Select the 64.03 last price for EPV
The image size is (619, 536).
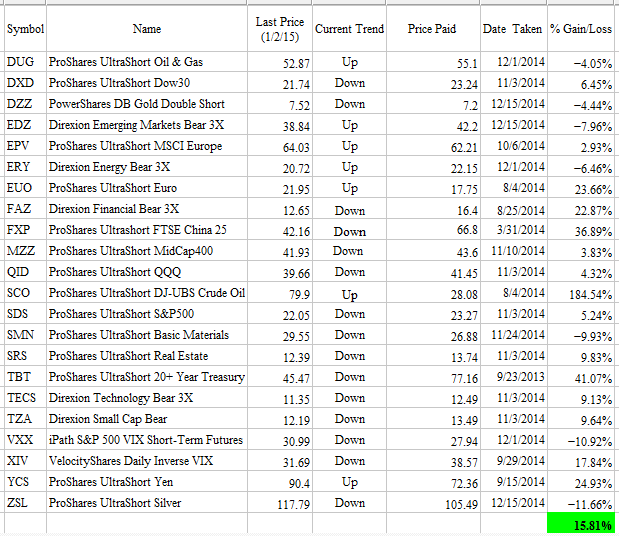280,146
